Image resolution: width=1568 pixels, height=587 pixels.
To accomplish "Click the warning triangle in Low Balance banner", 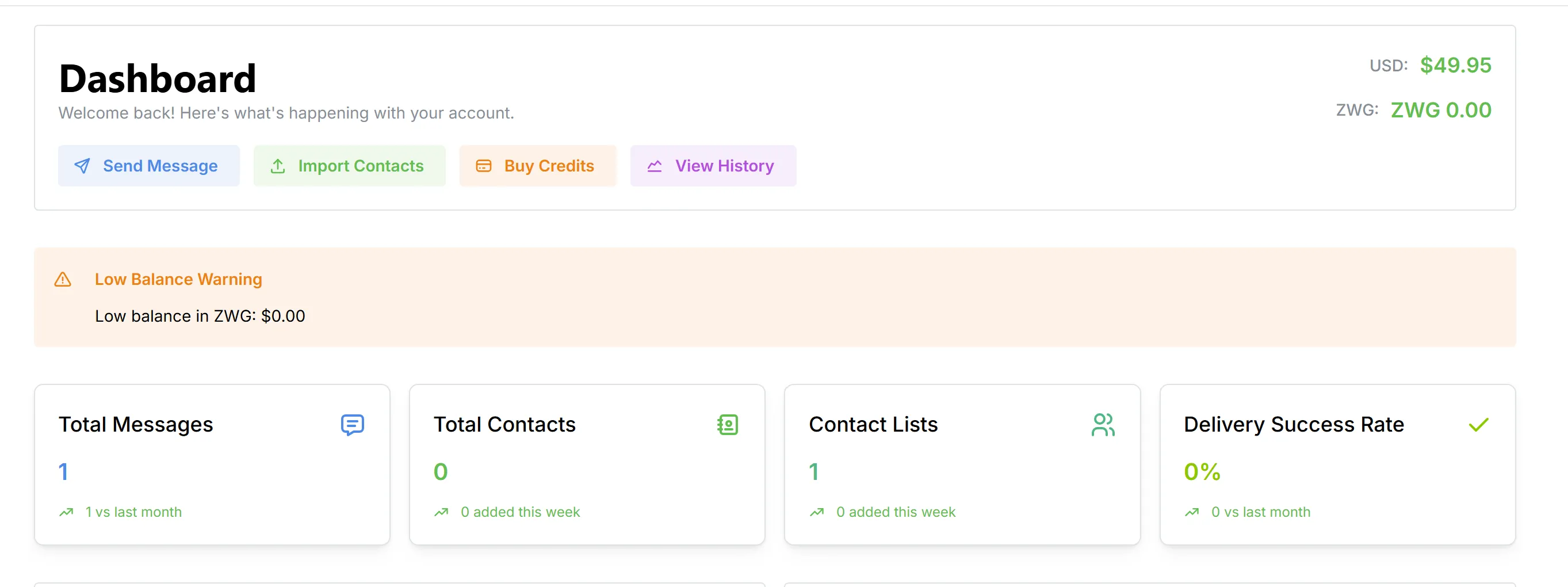I will (63, 280).
